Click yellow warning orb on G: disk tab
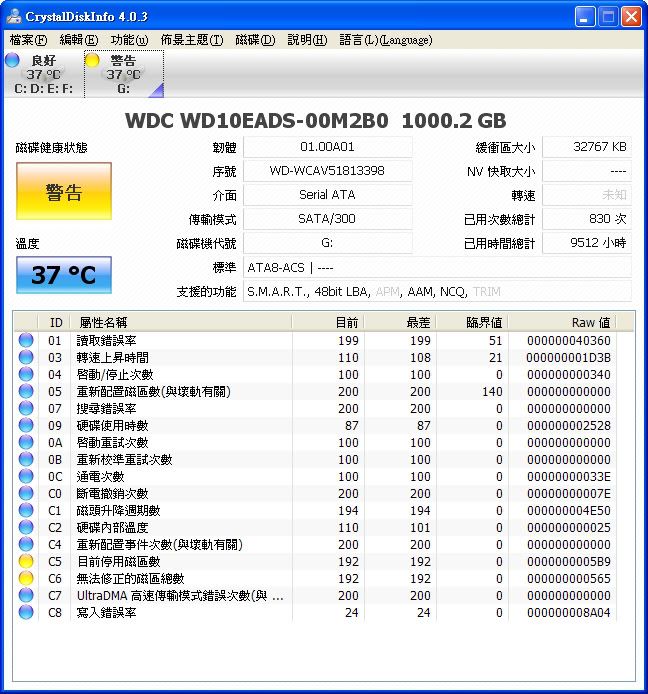 pyautogui.click(x=93, y=61)
